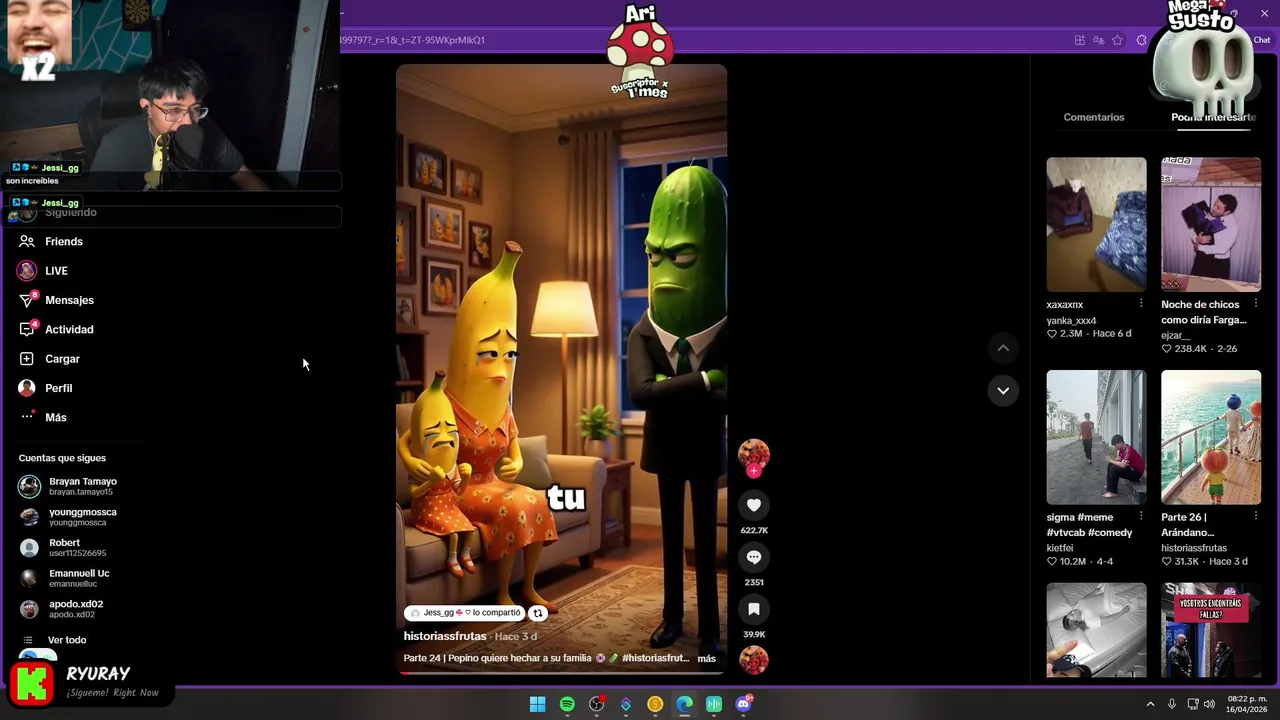Viewport: 1280px width, 720px height.
Task: Open the historiassfrutas username on the video
Action: 445,636
